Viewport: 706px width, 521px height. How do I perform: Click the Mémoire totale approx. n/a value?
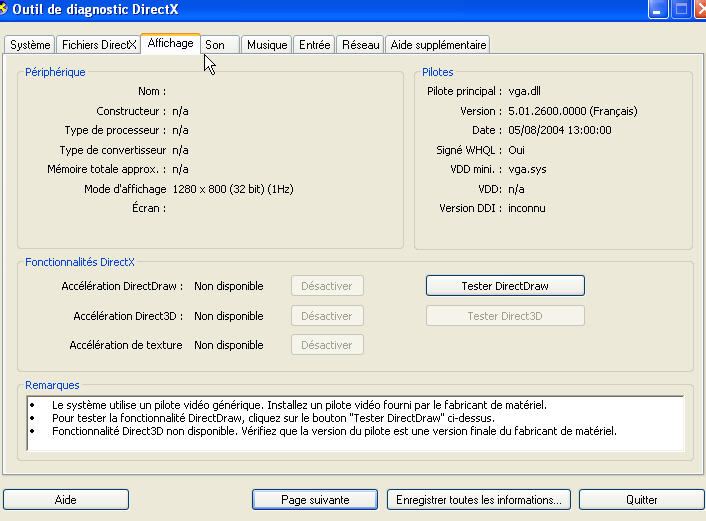click(x=180, y=169)
